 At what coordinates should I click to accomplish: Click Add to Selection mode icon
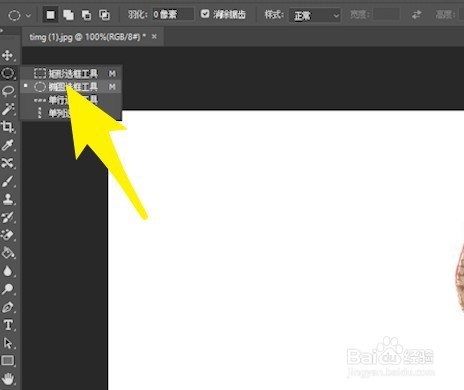point(68,15)
